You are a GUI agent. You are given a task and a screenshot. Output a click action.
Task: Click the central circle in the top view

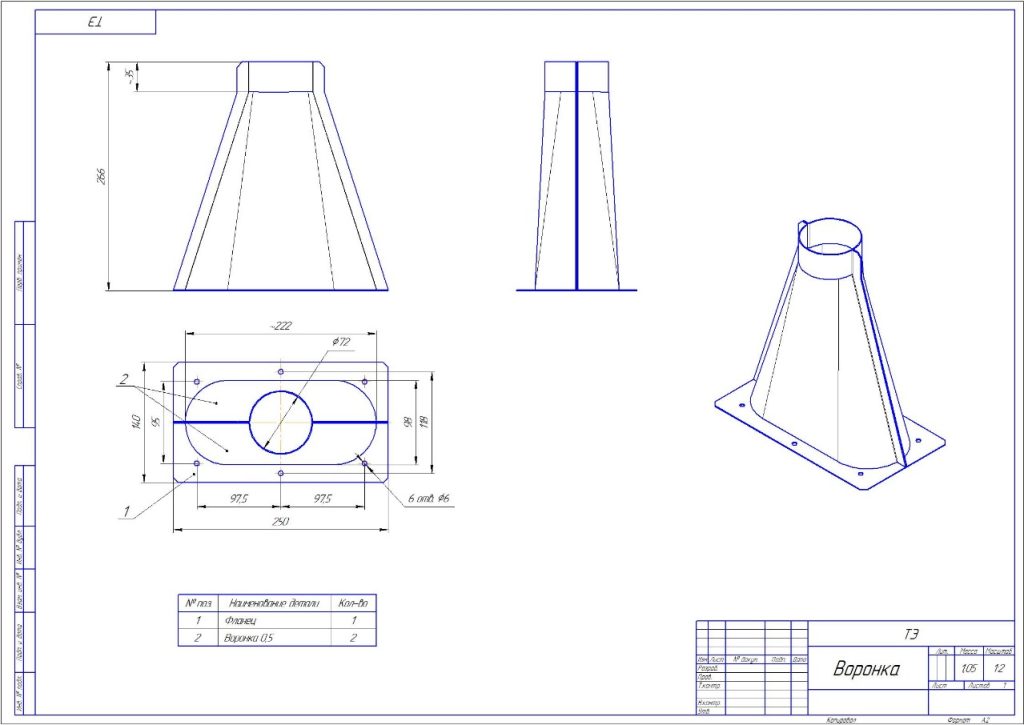(x=281, y=421)
